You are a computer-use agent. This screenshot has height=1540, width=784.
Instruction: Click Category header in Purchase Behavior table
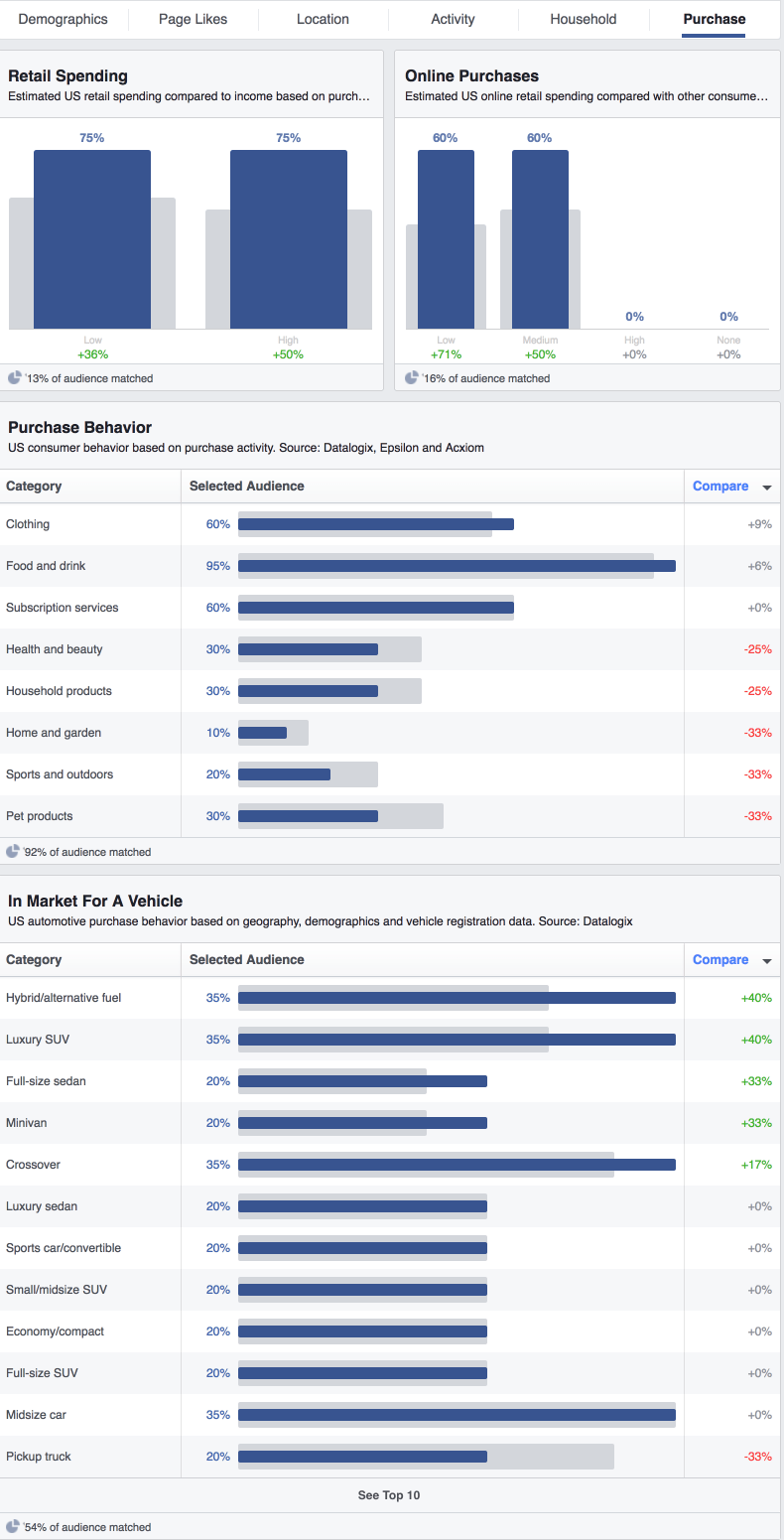[34, 487]
